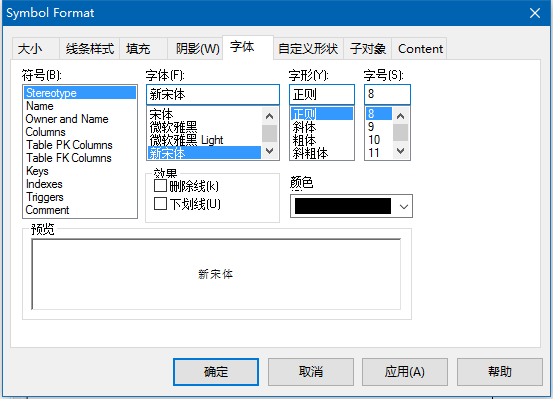Switch to the 线条样式 tab
The width and height of the screenshot is (553, 399).
90,49
